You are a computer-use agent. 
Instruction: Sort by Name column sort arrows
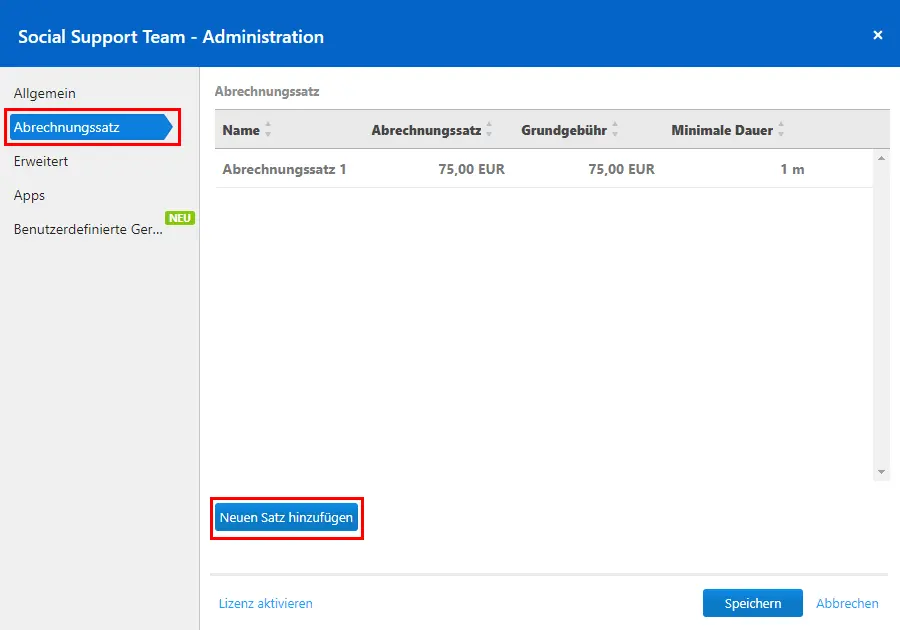[268, 130]
